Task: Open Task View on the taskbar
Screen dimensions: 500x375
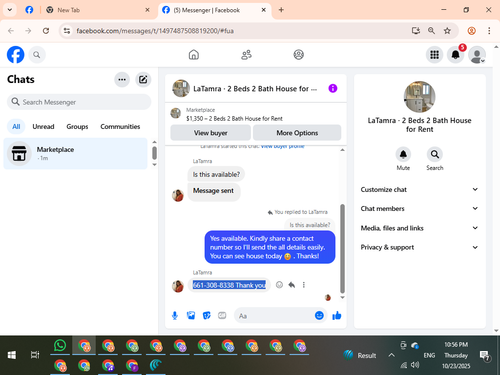Action: point(35,355)
